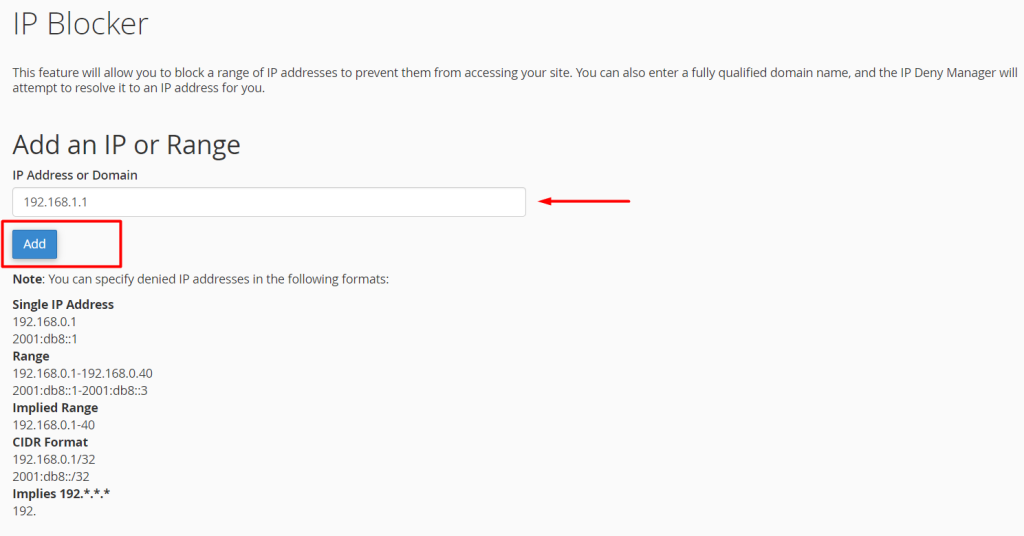
Task: Click the feature description paragraph
Action: point(512,80)
